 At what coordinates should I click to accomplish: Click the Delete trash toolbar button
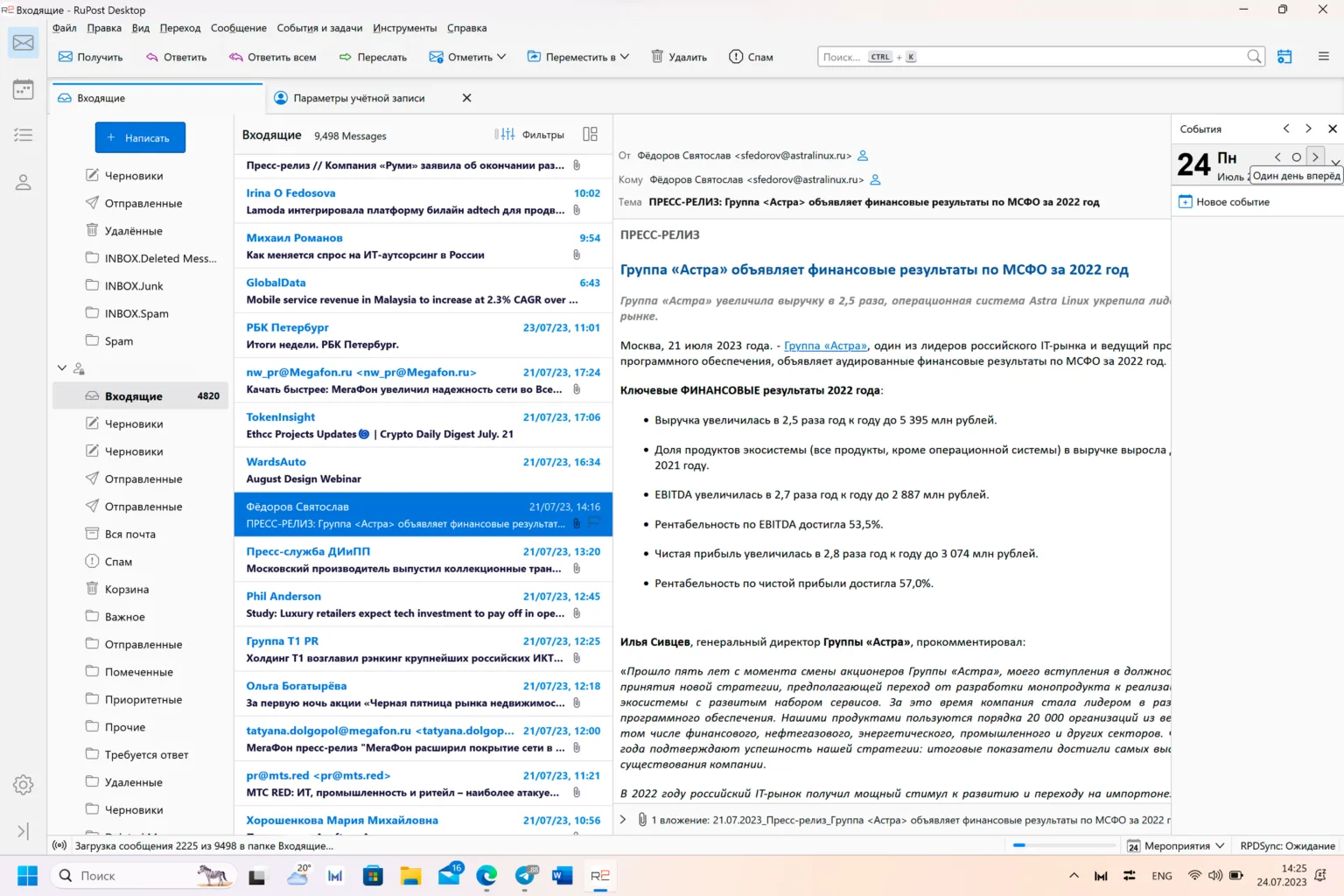click(x=679, y=57)
